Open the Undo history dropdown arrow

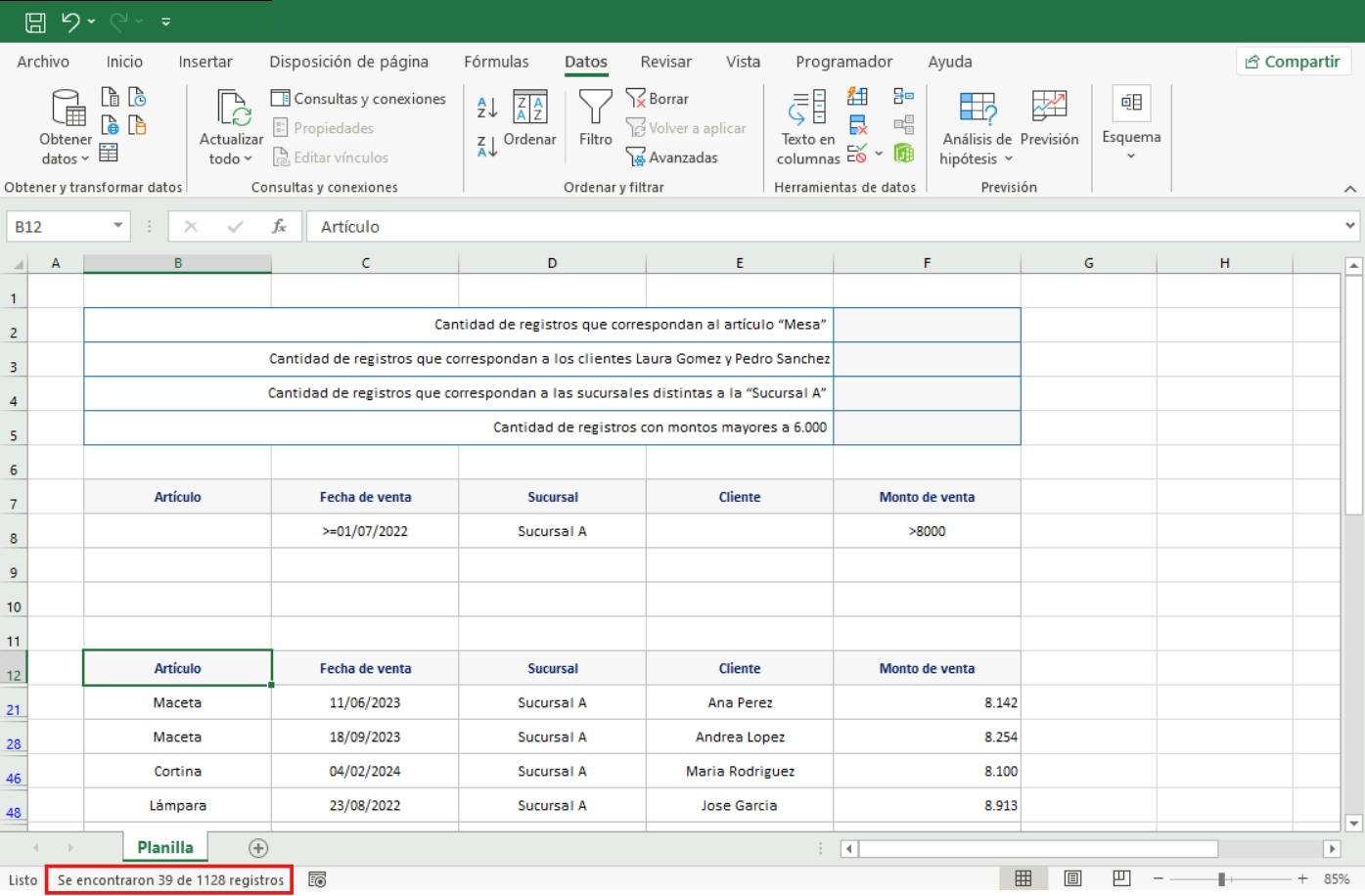click(x=91, y=22)
